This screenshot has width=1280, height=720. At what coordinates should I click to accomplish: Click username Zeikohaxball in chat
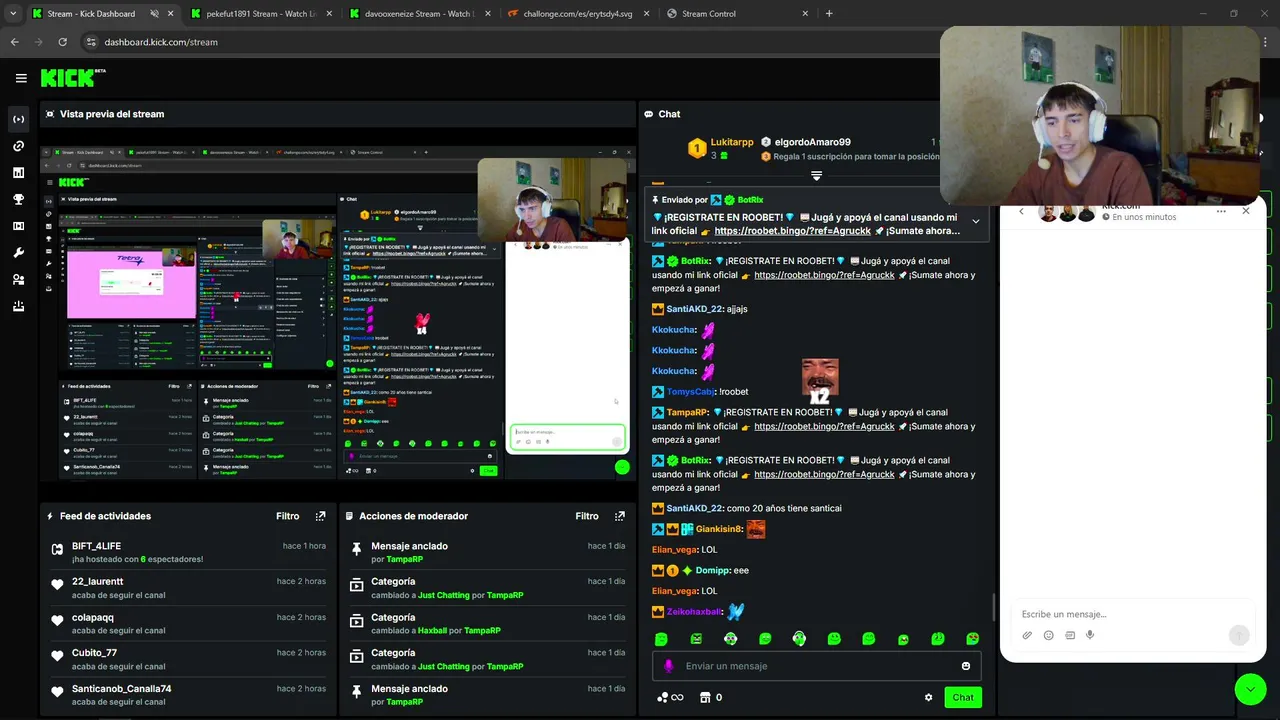tap(694, 612)
